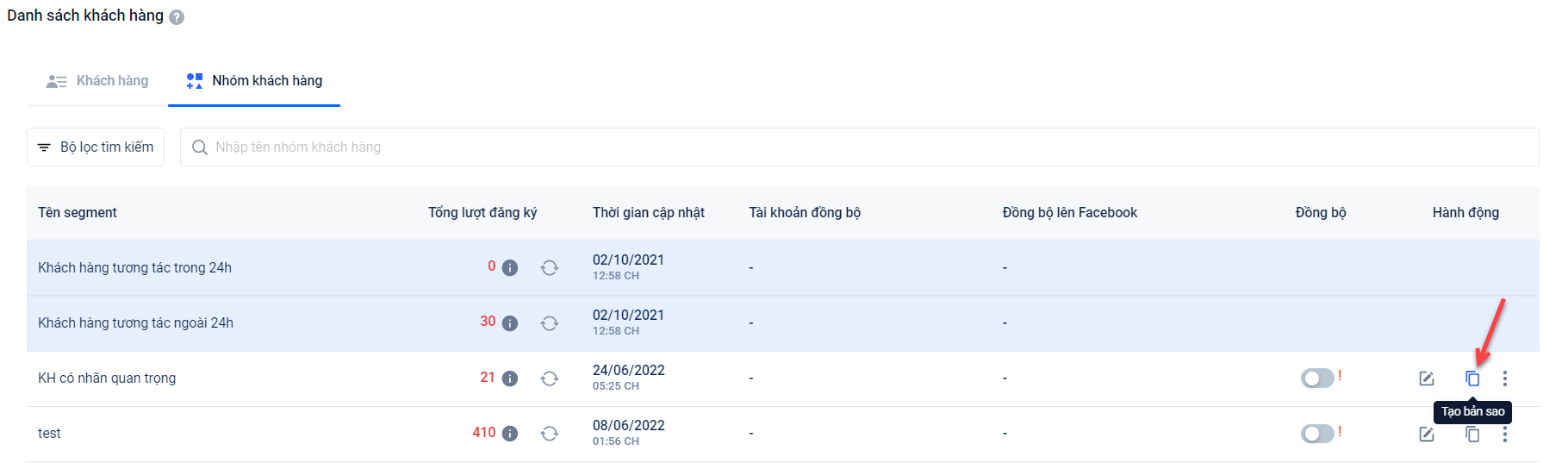Select the Nhóm khách hàng tab
This screenshot has height=463, width=1568.
[x=254, y=81]
